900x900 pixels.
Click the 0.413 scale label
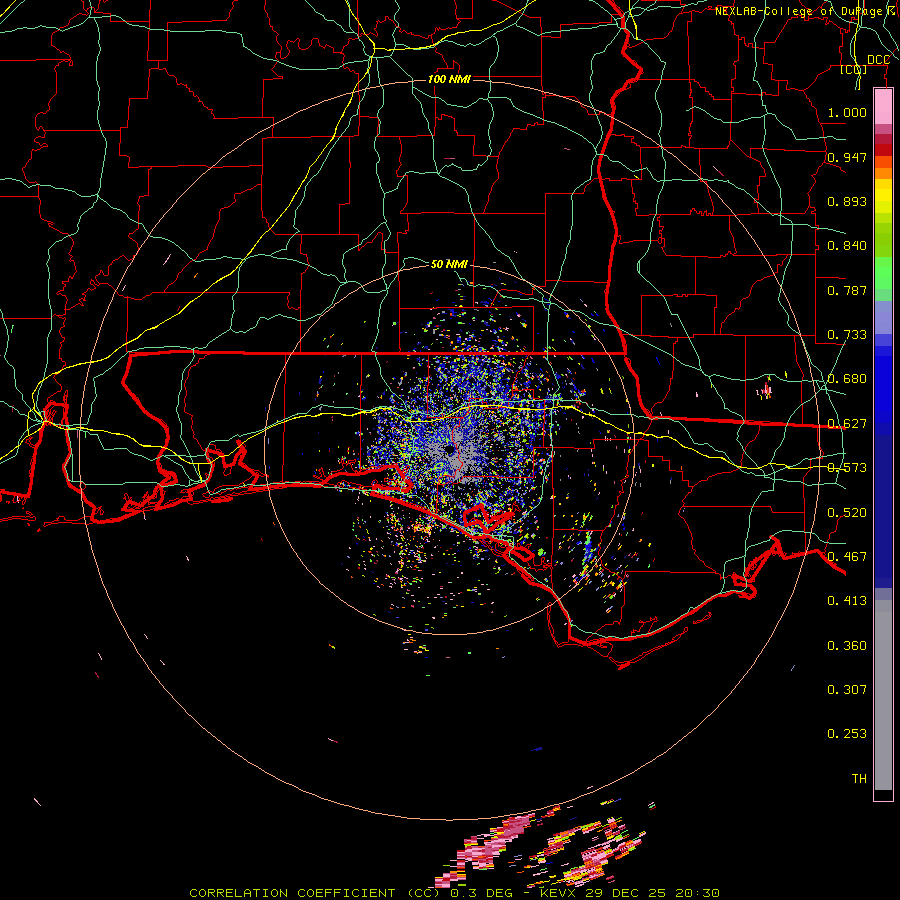847,601
